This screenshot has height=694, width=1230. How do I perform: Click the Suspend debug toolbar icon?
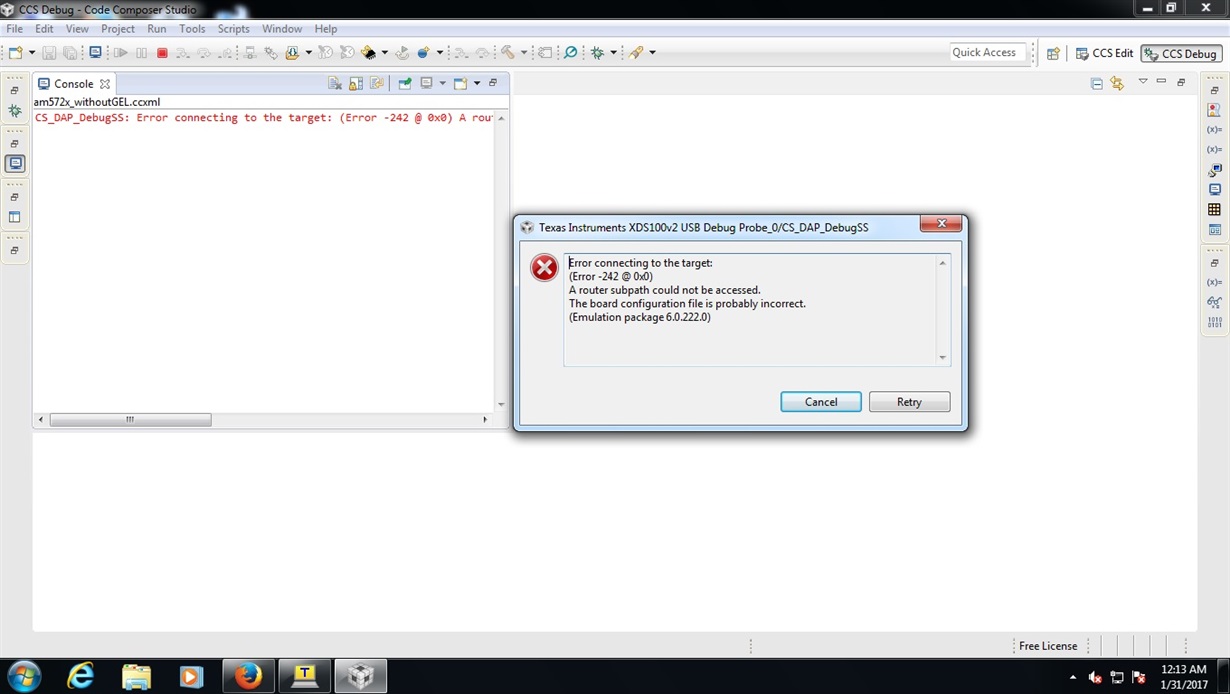(141, 52)
